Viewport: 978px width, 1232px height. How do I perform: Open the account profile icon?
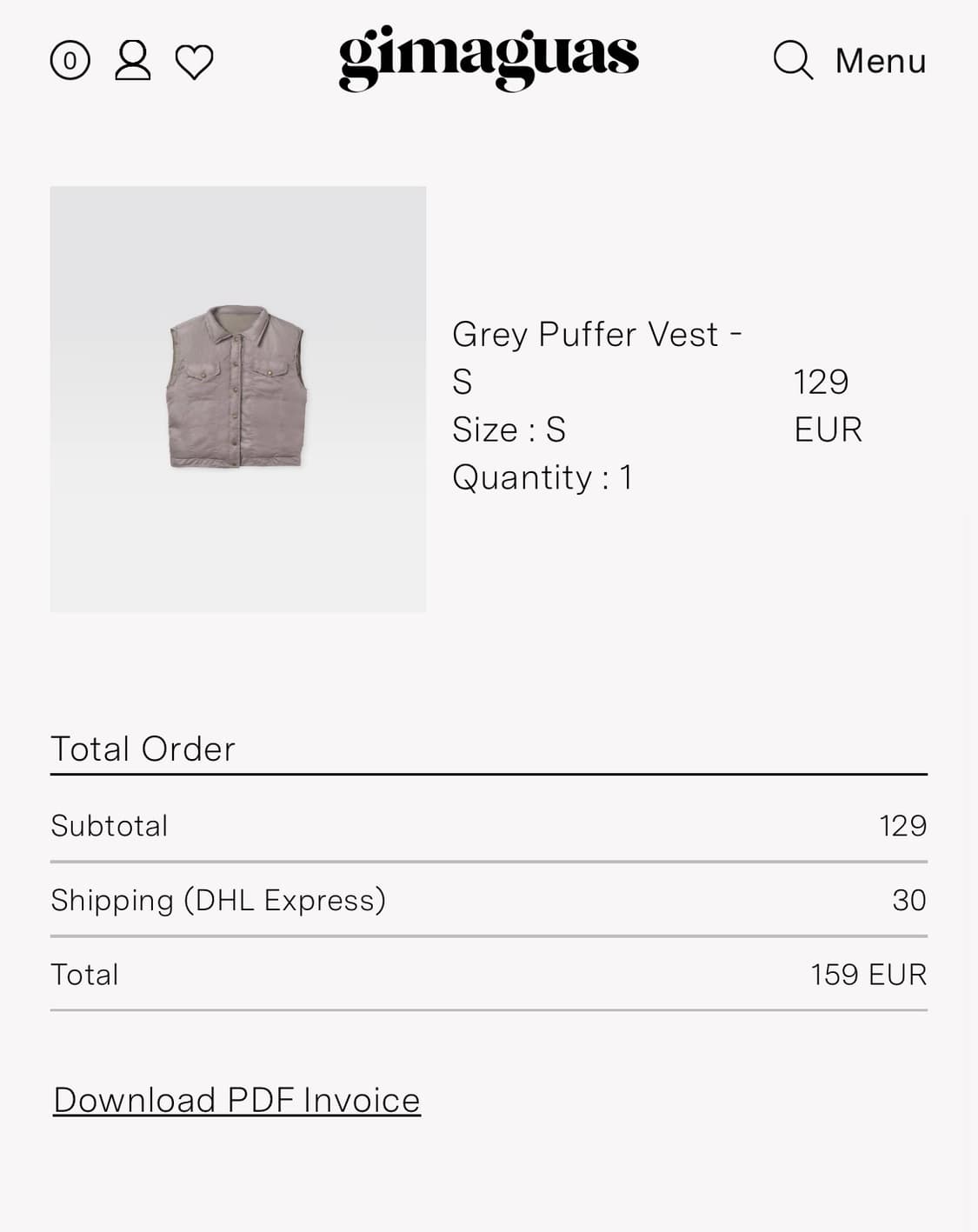pyautogui.click(x=132, y=61)
